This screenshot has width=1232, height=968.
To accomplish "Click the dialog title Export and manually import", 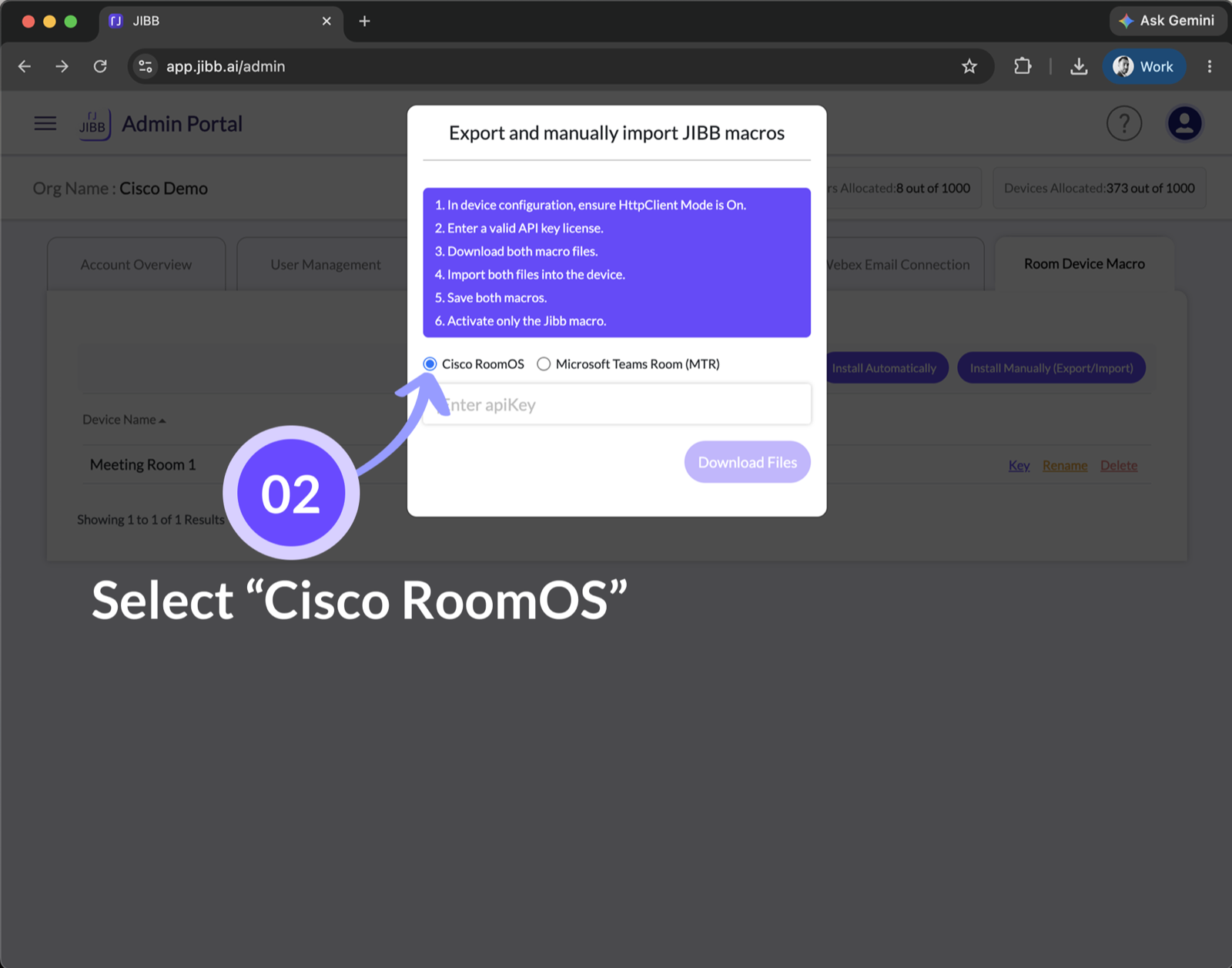I will point(617,133).
